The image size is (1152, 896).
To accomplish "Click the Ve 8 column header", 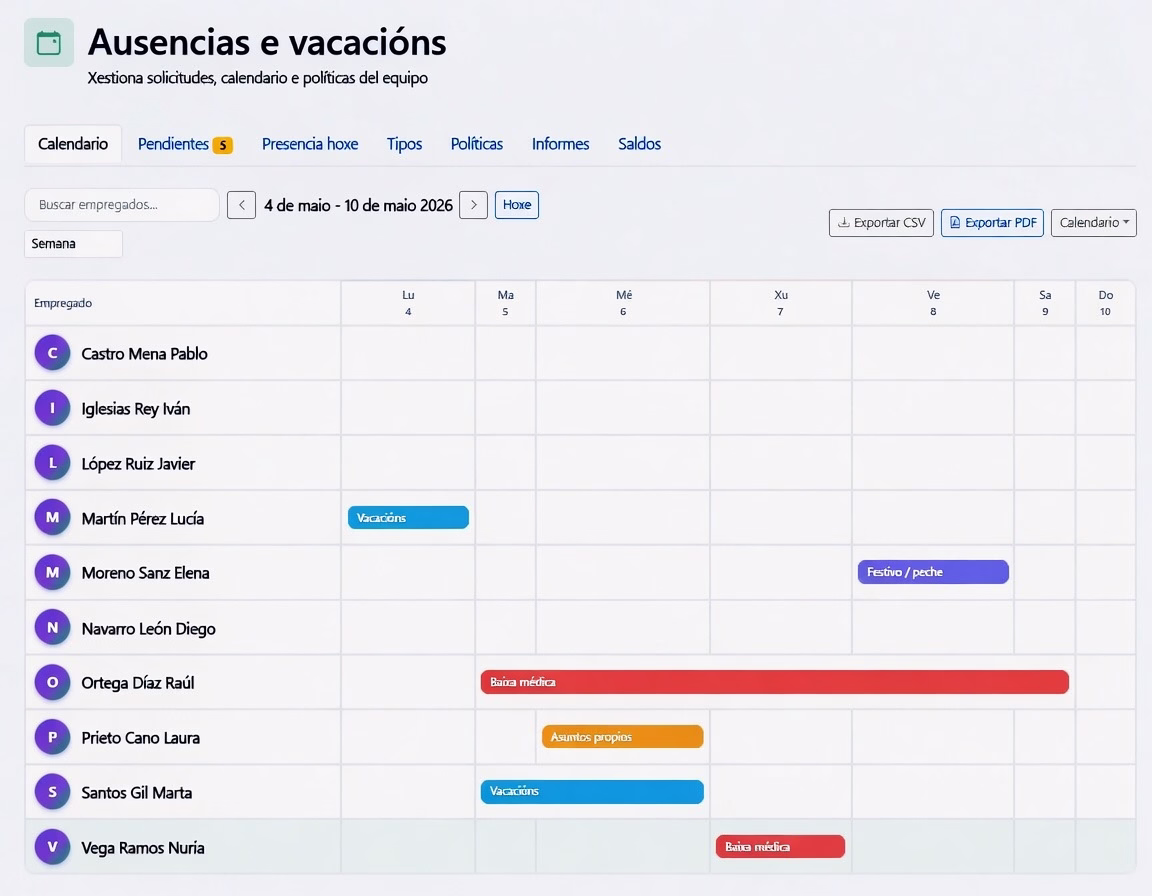I will click(933, 303).
